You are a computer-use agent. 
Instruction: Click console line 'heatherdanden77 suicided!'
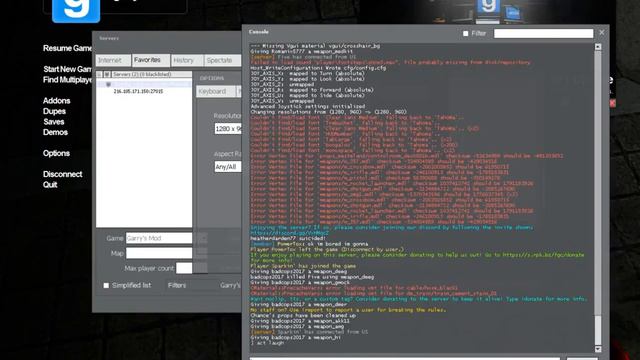pyautogui.click(x=288, y=238)
